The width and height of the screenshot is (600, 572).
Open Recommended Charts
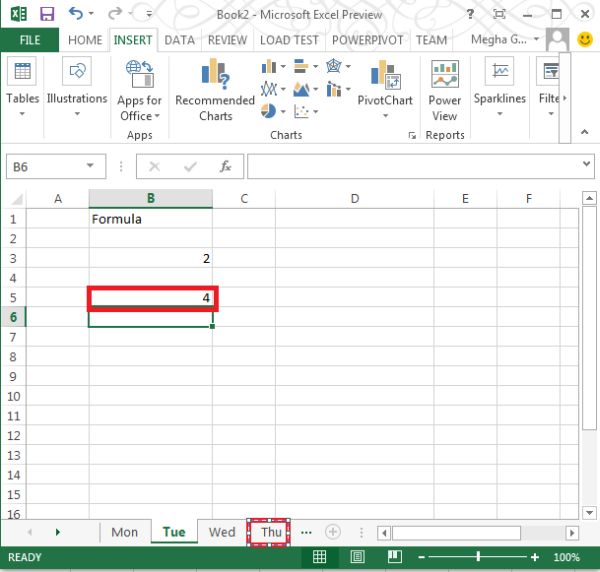point(215,91)
